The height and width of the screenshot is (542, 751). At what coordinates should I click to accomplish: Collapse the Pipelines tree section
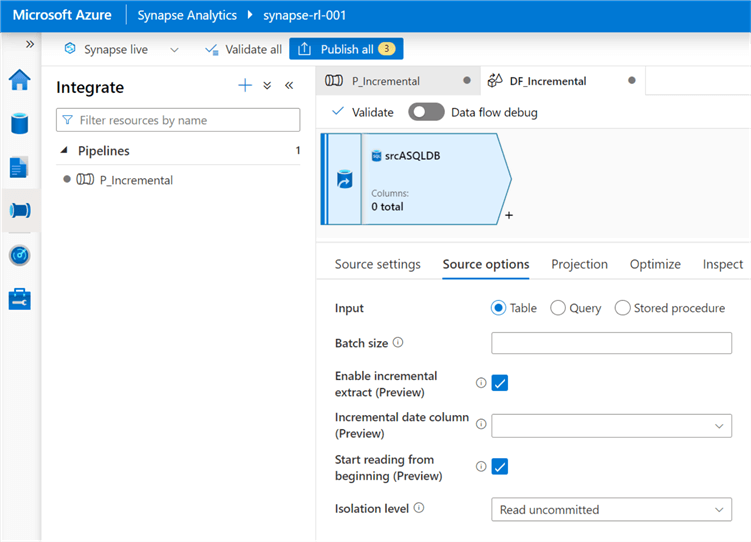[64, 150]
